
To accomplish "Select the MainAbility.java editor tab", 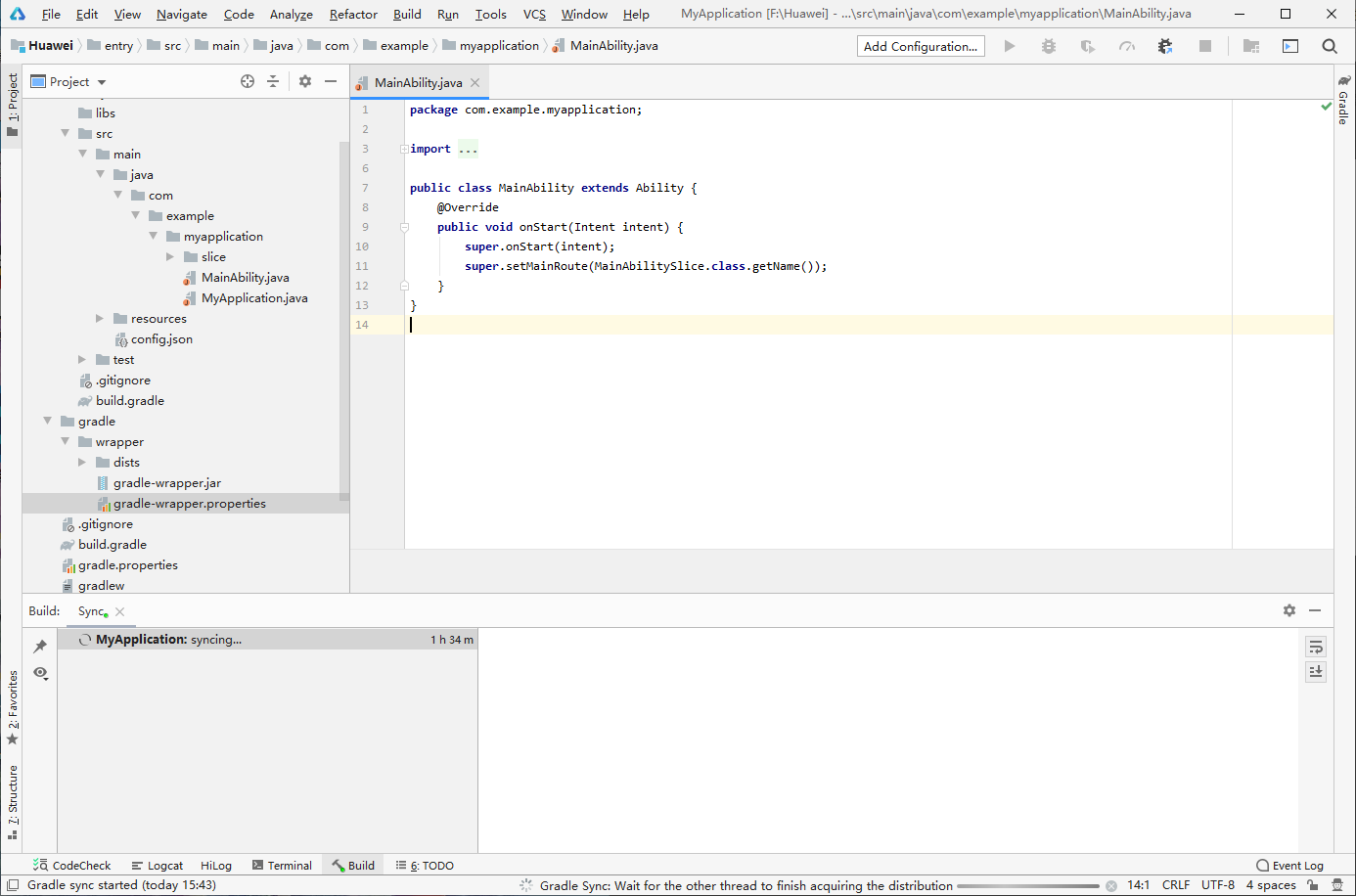I will [x=419, y=83].
